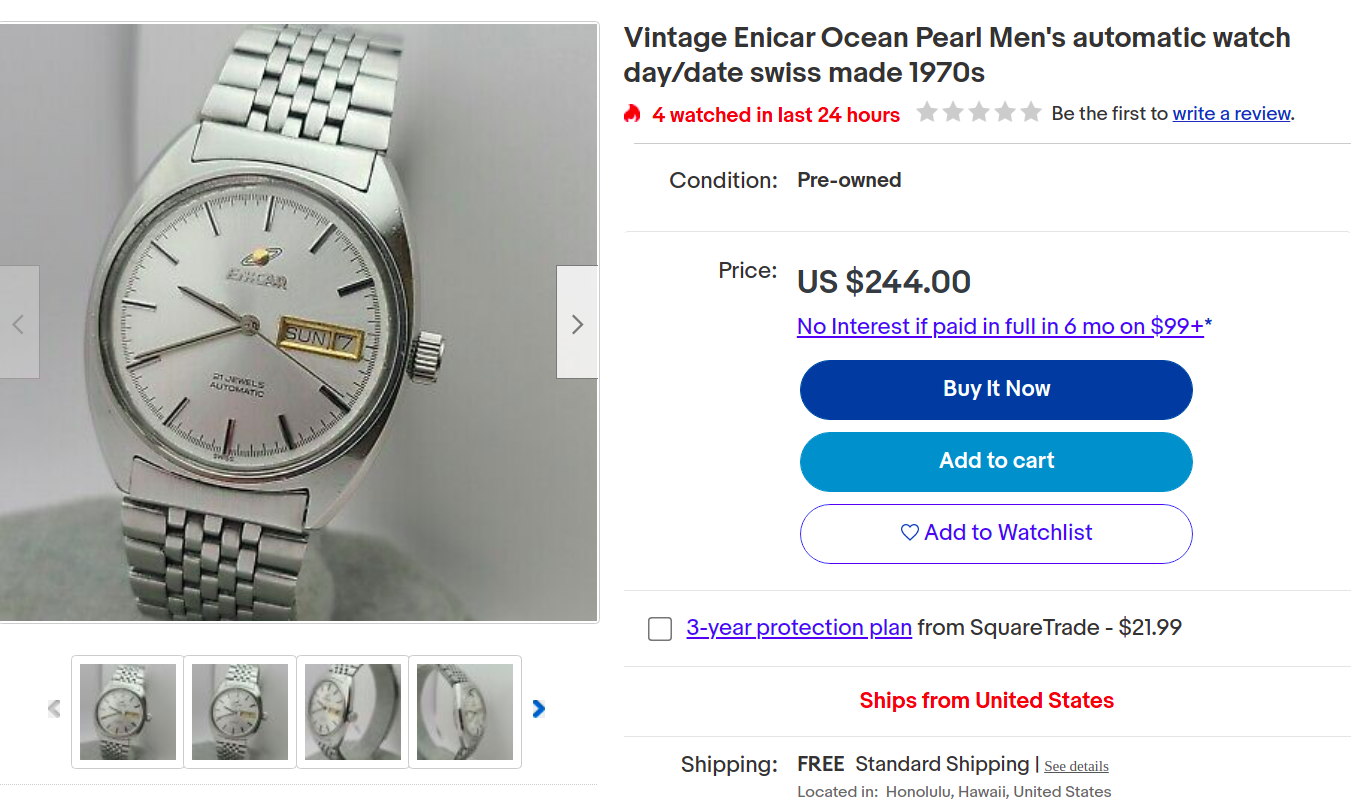Click the Vintage Enicar Ocean Pearl title
Screen dimensions: 1355x803
[956, 55]
